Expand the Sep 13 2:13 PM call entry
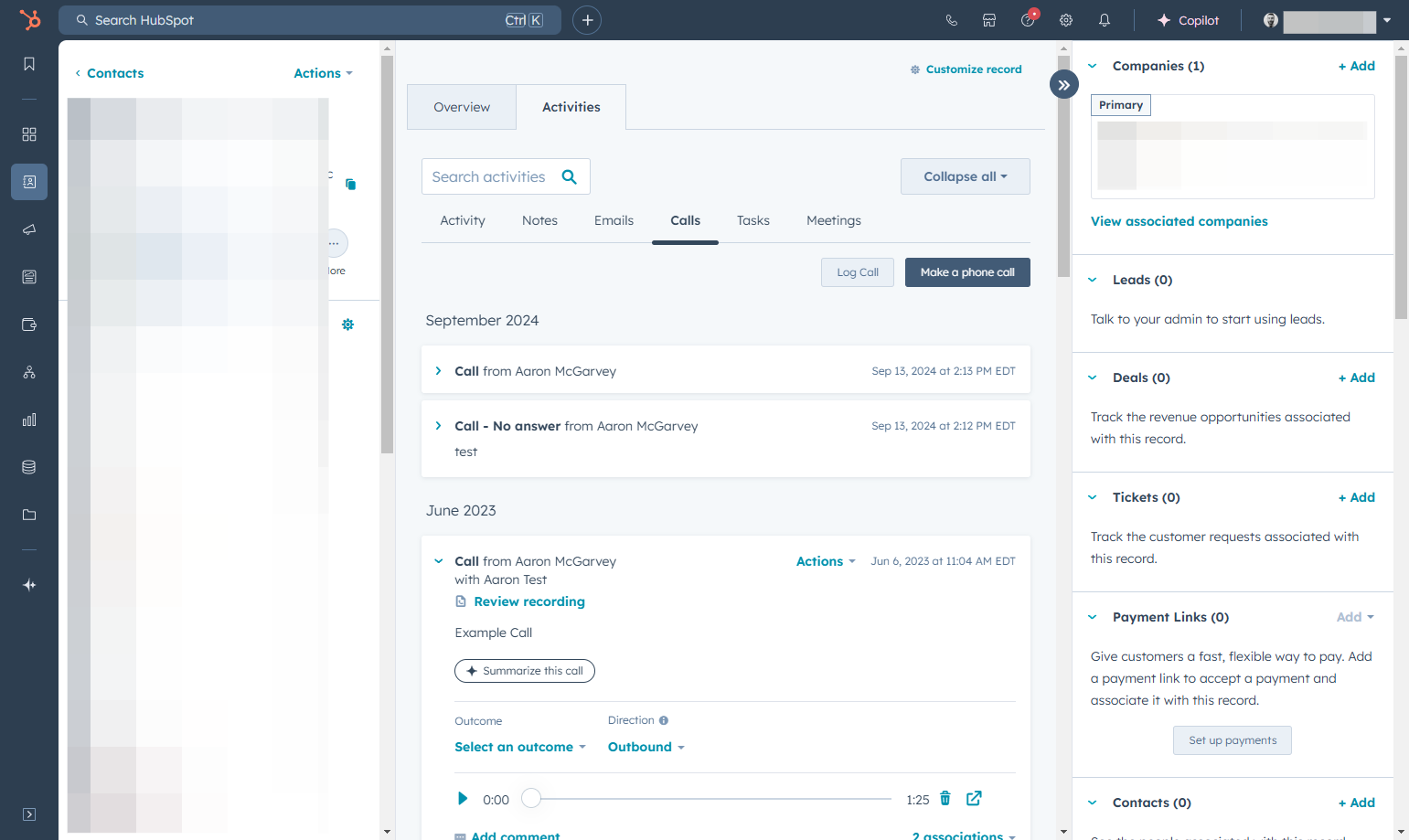This screenshot has height=840, width=1409. click(439, 371)
